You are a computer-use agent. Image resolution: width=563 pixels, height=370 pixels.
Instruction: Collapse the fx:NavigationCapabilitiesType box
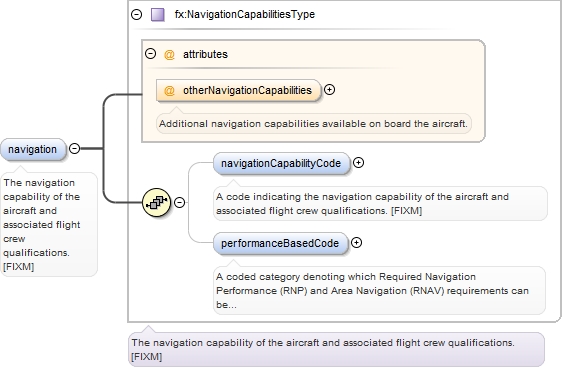point(136,14)
